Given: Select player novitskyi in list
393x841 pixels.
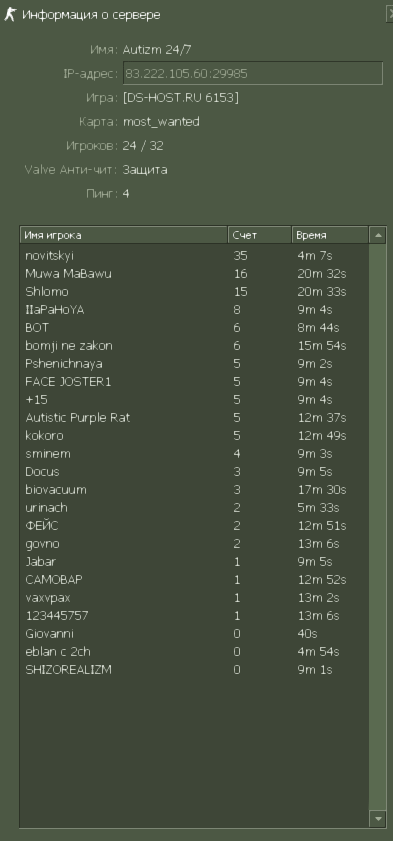Looking at the screenshot, I should pyautogui.click(x=195, y=256).
